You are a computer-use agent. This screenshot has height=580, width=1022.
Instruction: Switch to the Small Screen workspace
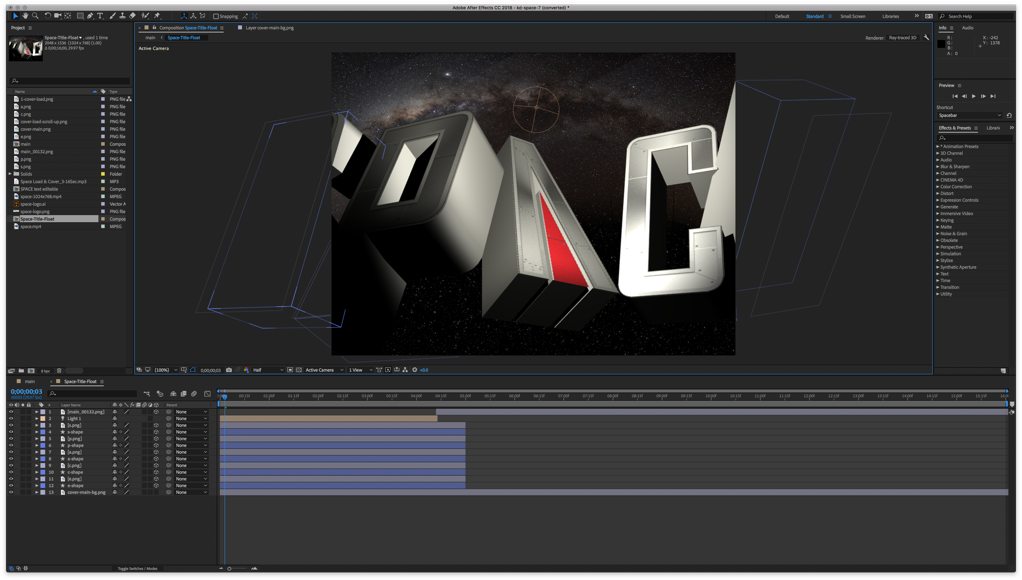(x=853, y=16)
